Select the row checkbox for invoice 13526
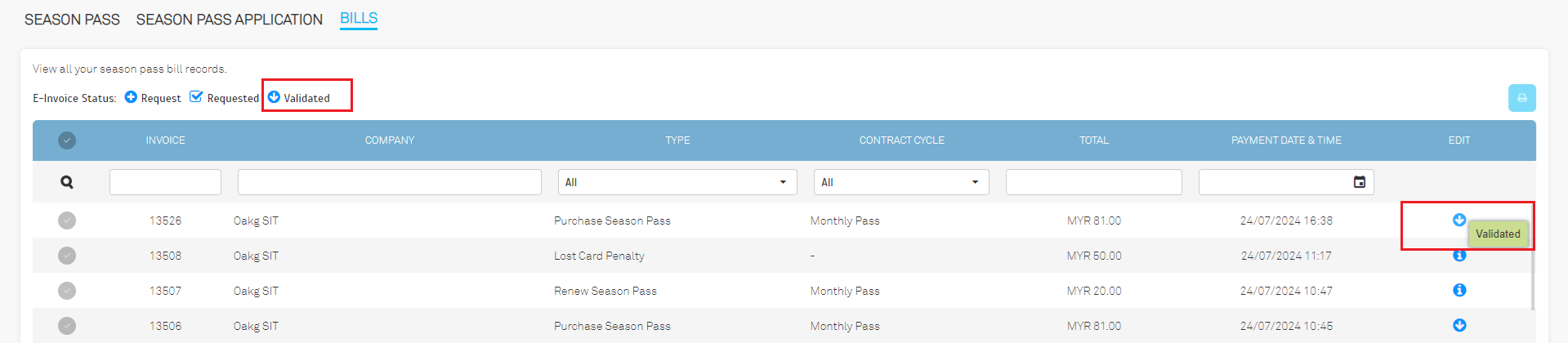The width and height of the screenshot is (1568, 343). pos(67,220)
